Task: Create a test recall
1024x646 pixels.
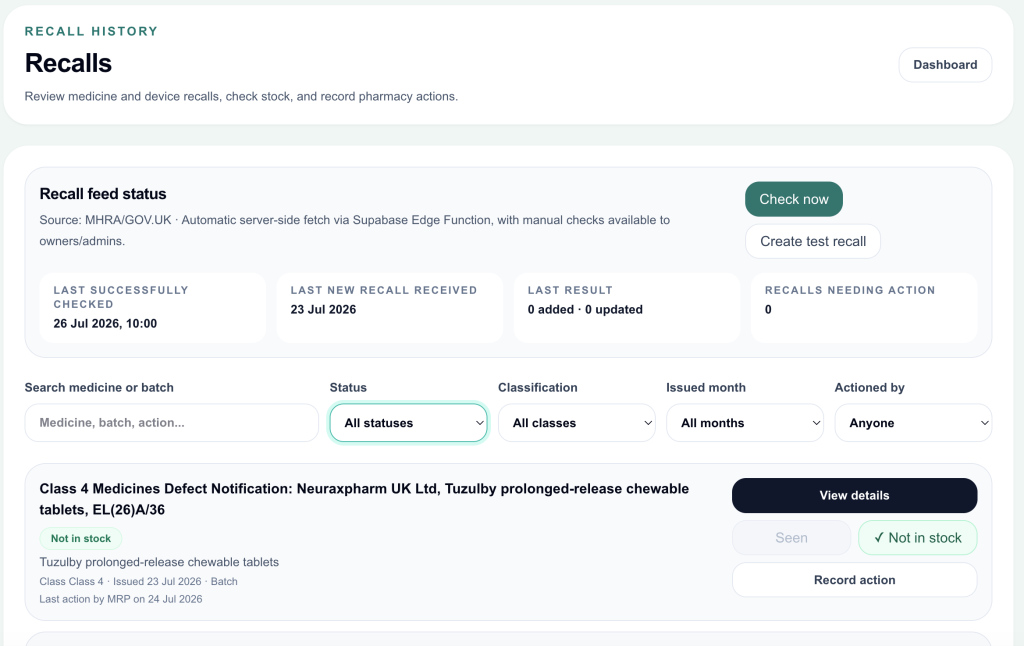Action: [812, 241]
